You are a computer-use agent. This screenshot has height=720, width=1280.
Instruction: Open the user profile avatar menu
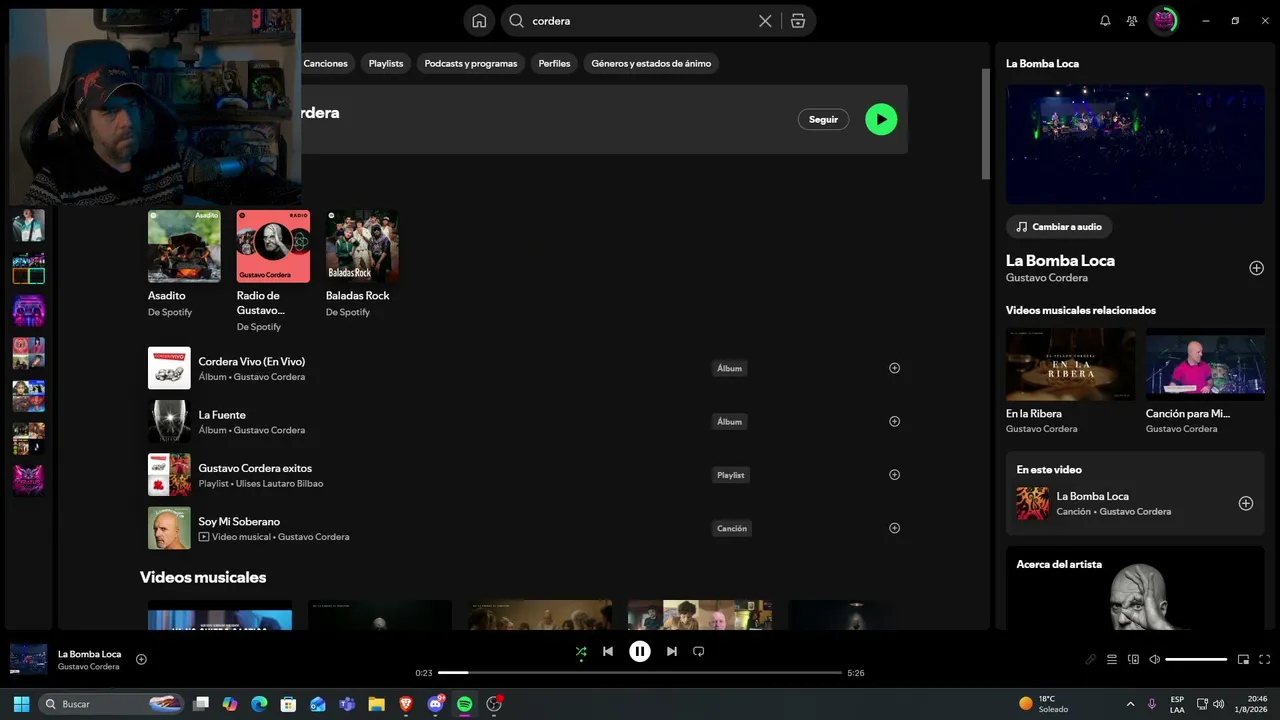(1163, 21)
